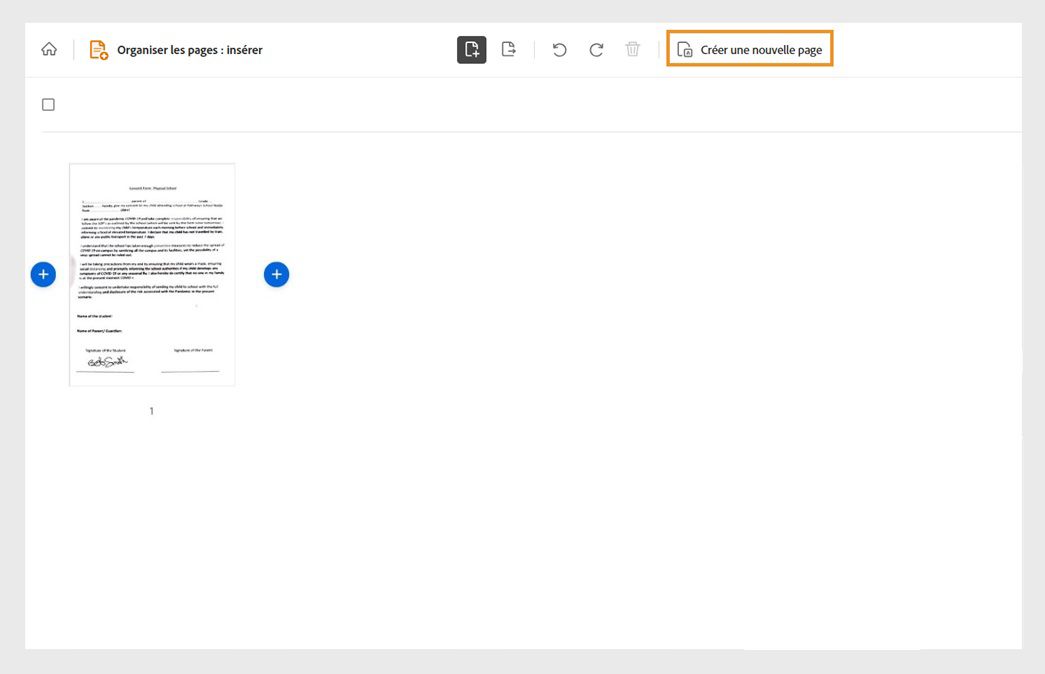This screenshot has width=1045, height=674.
Task: Select the consent form page thumbnail
Action: coord(152,274)
